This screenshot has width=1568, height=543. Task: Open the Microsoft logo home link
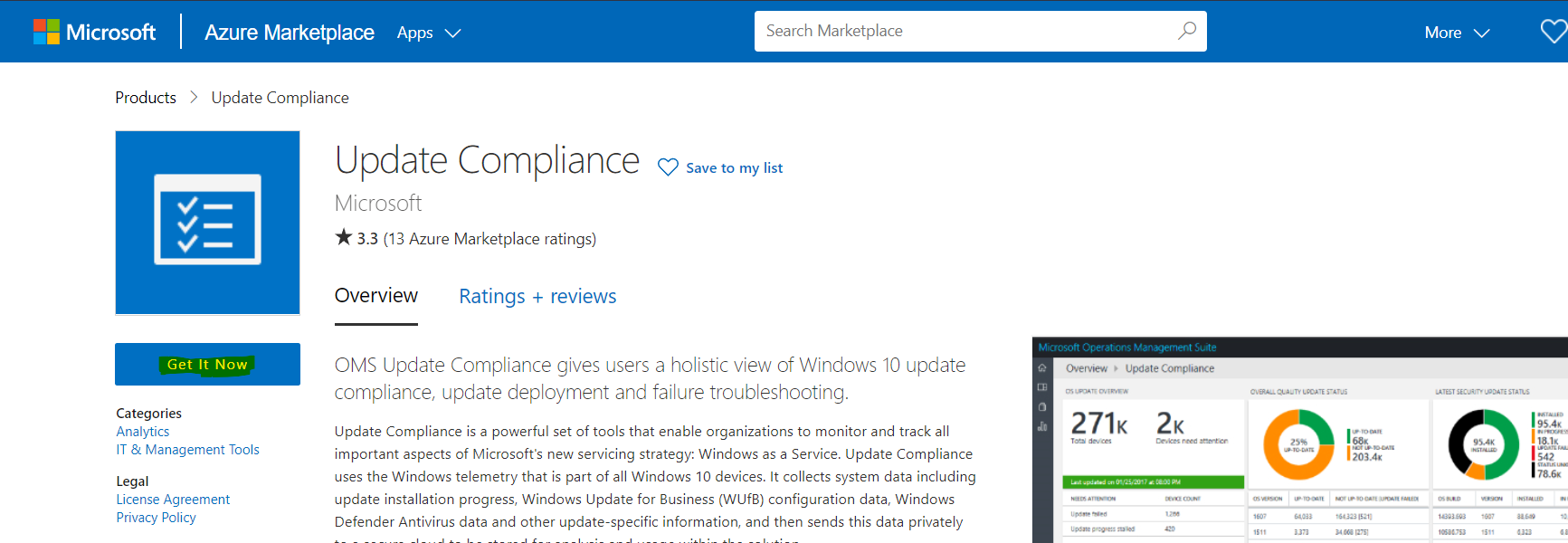tap(94, 33)
